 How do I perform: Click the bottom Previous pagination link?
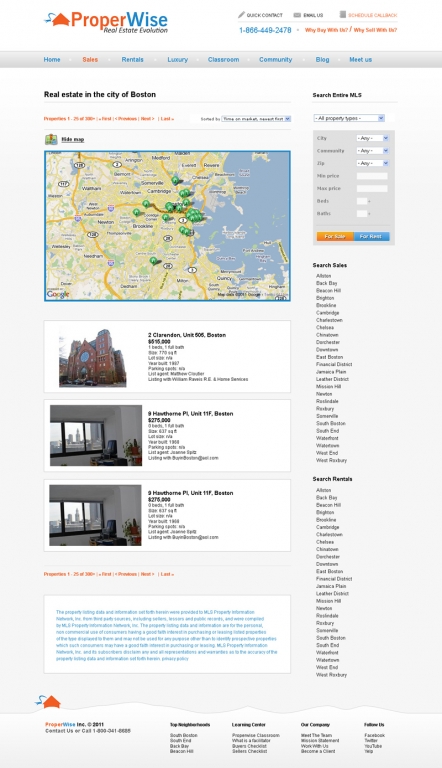(x=126, y=574)
